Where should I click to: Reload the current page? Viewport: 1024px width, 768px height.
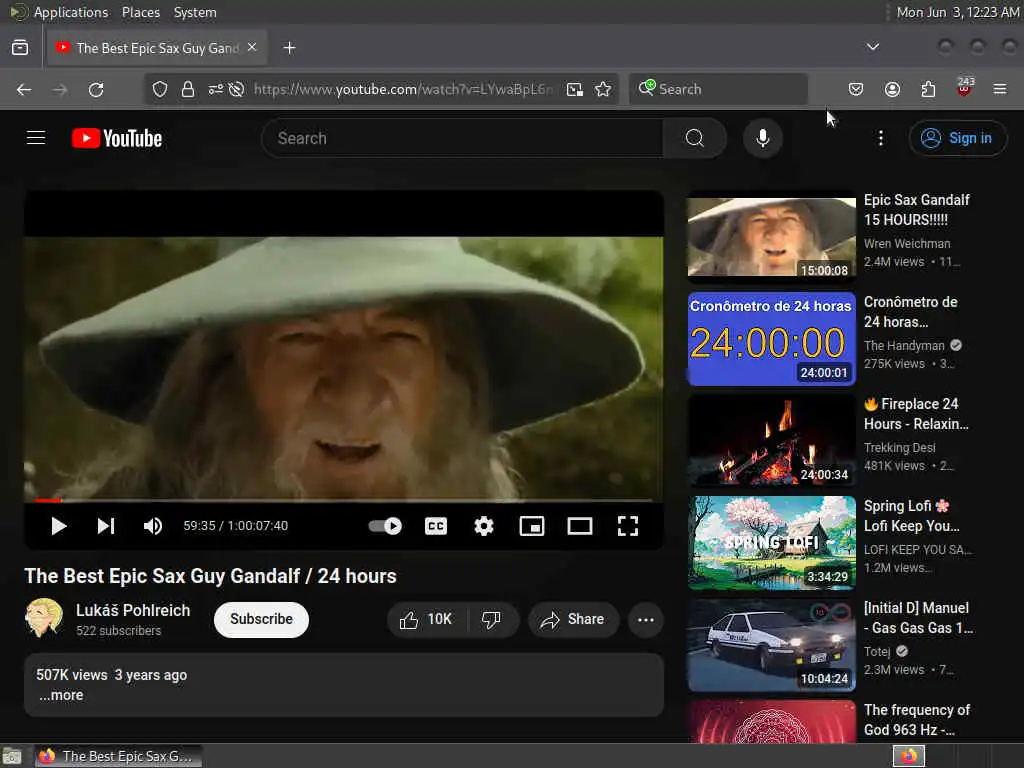96,89
